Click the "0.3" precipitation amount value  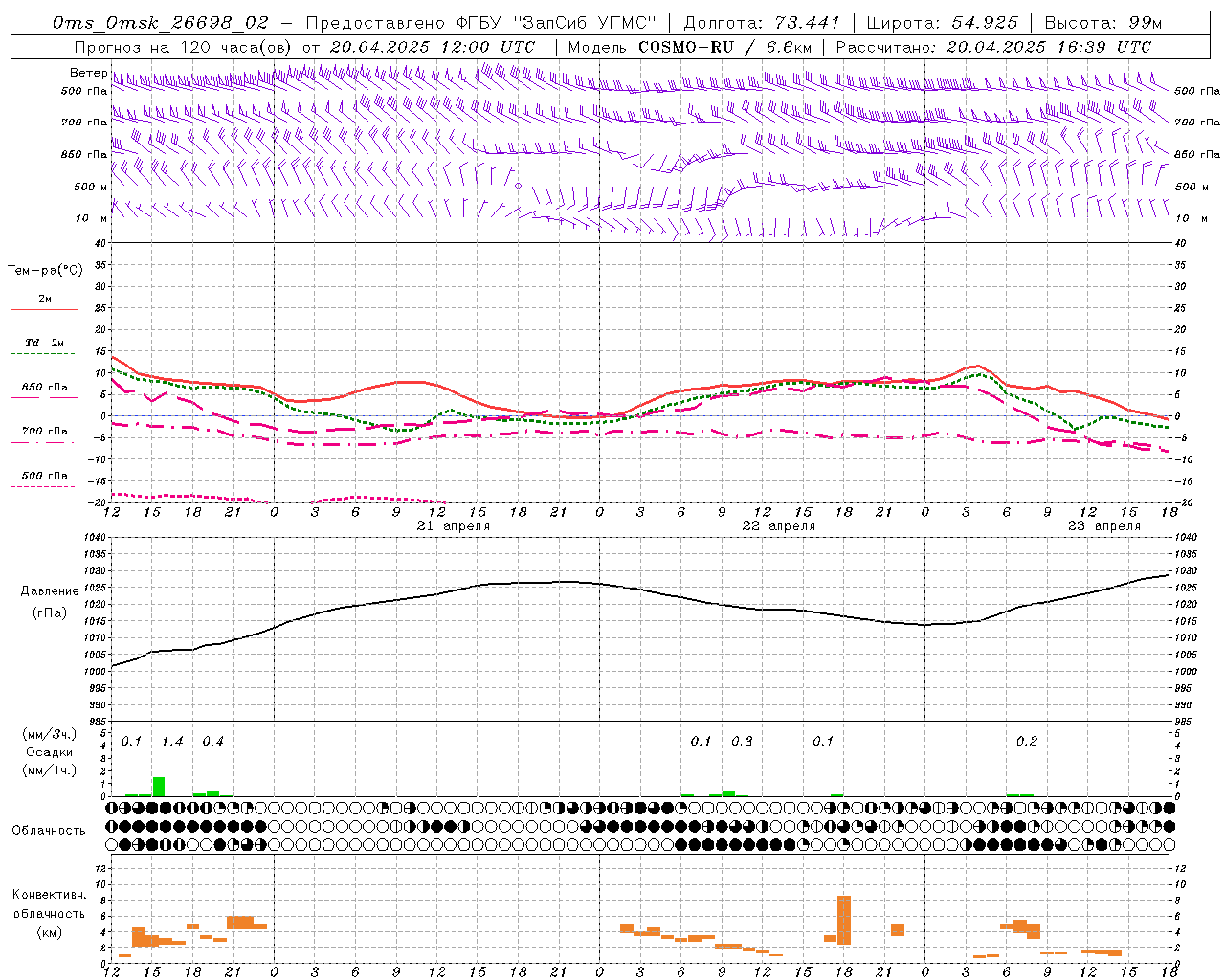click(x=742, y=742)
